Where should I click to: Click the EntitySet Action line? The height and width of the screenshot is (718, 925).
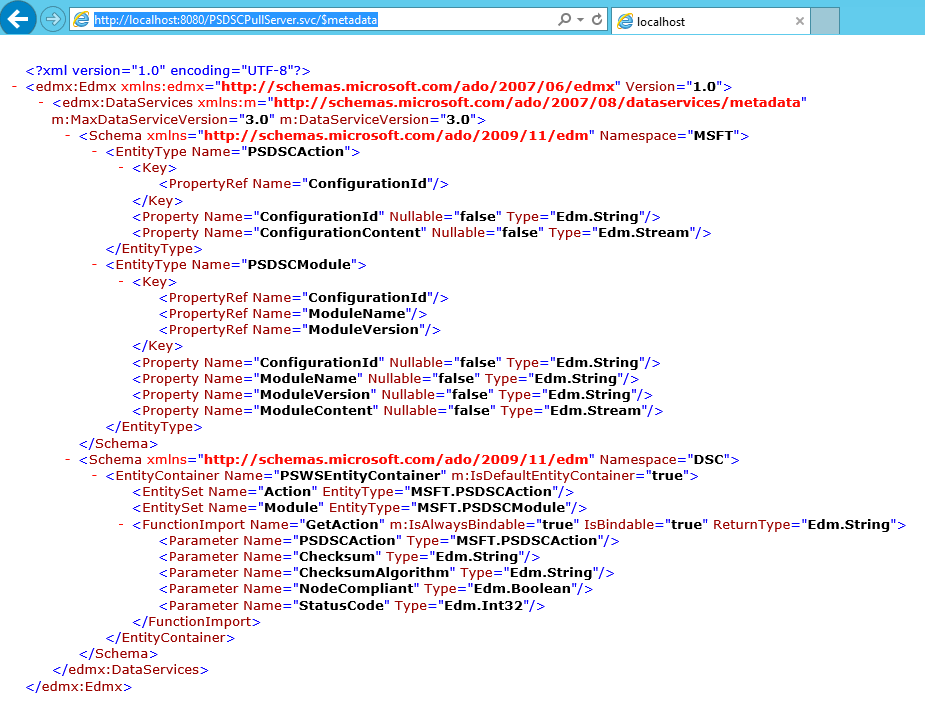353,492
